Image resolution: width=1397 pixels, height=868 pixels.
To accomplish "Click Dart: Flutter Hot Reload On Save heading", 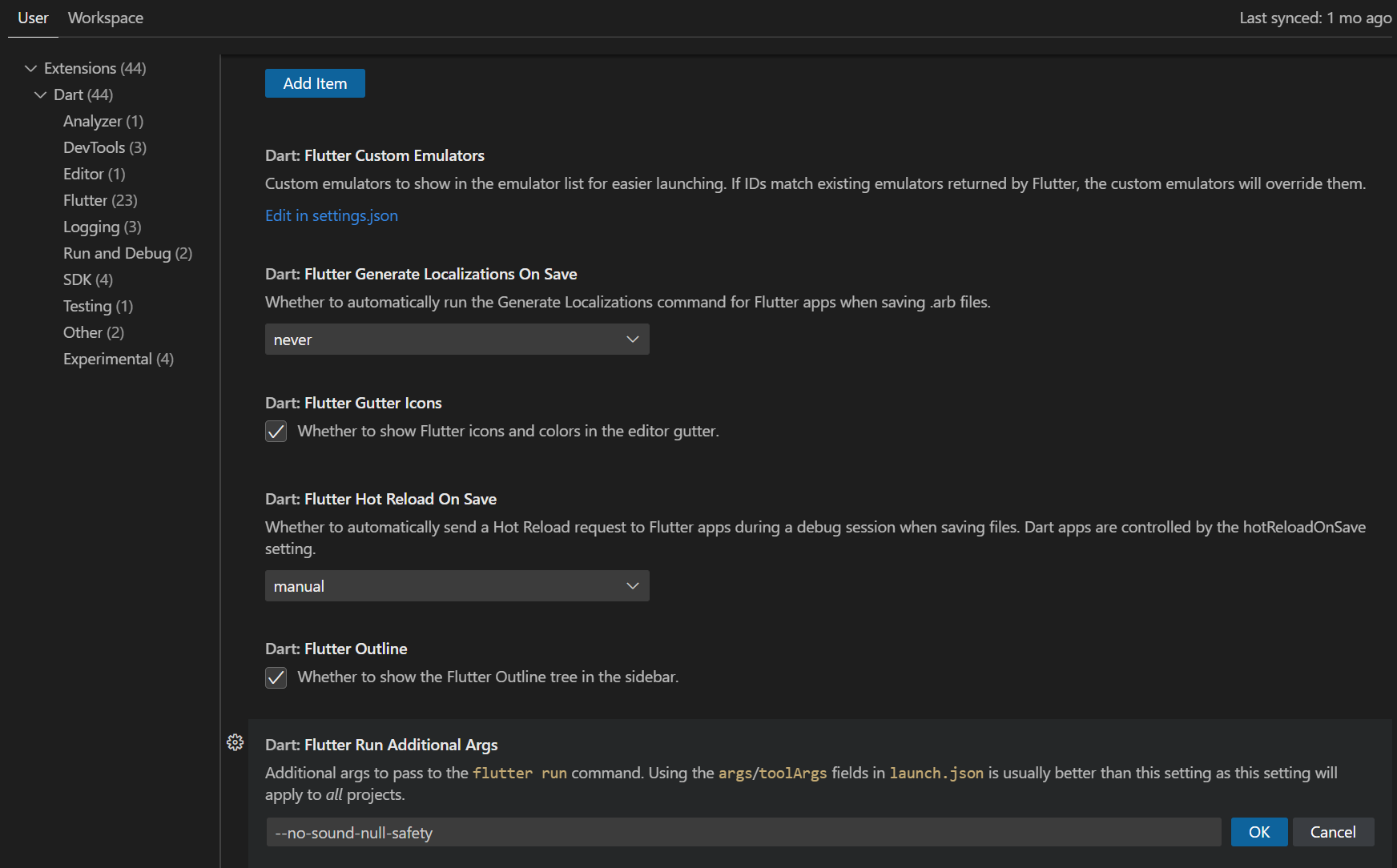I will point(380,499).
